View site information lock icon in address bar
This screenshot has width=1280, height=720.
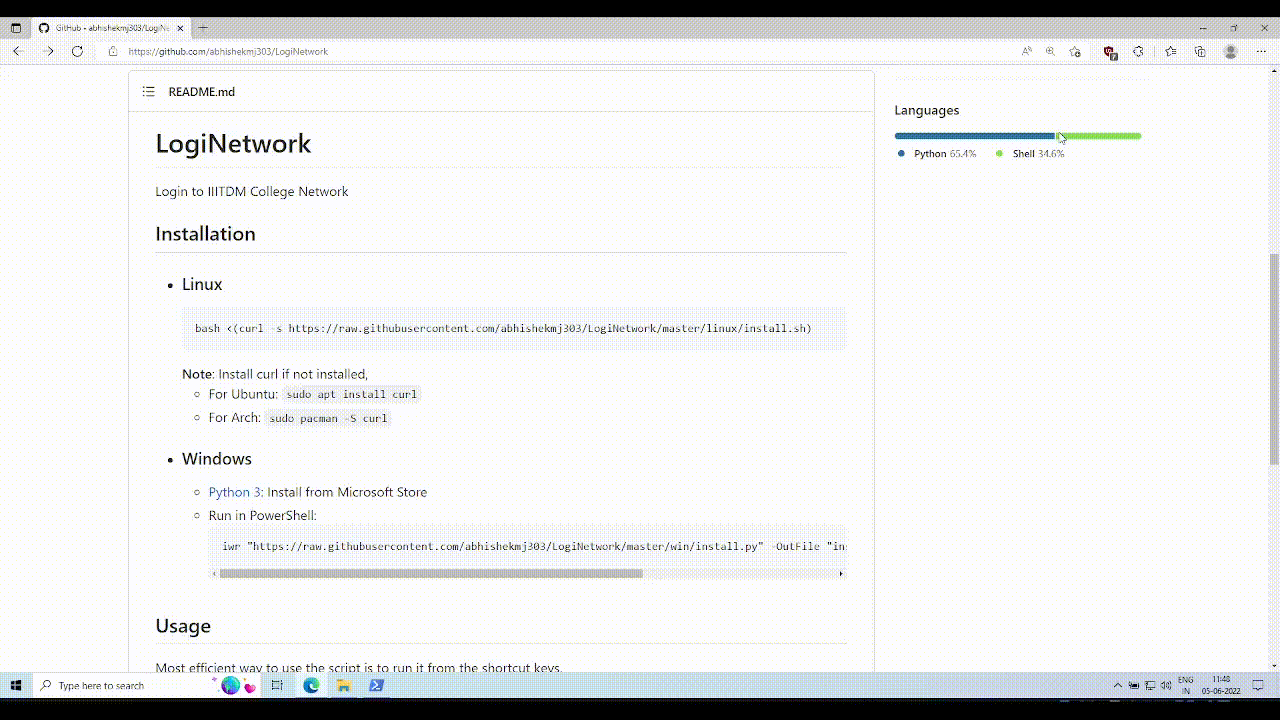tap(113, 51)
